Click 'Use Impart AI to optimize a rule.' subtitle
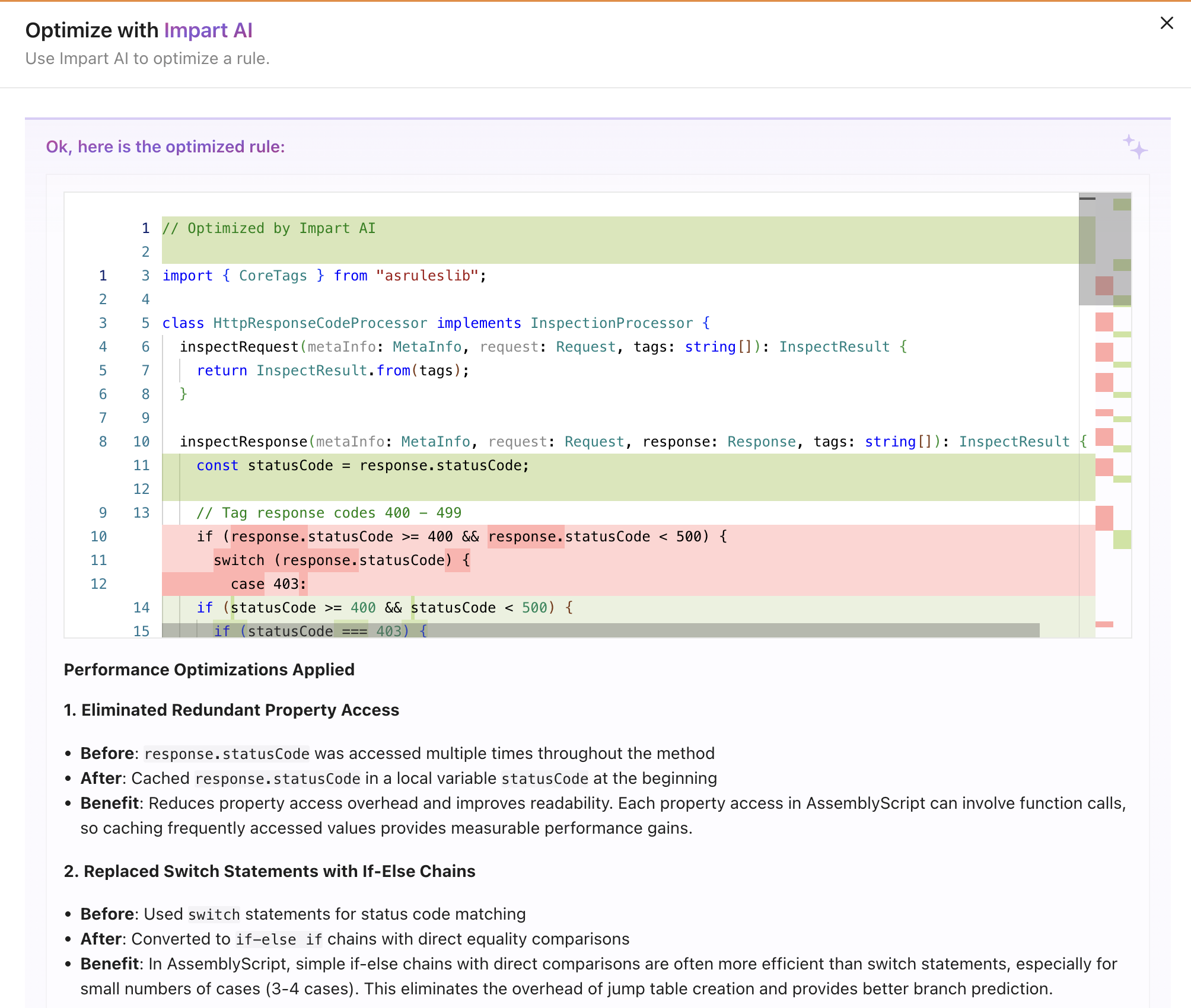The height and width of the screenshot is (1008, 1191). 147,59
